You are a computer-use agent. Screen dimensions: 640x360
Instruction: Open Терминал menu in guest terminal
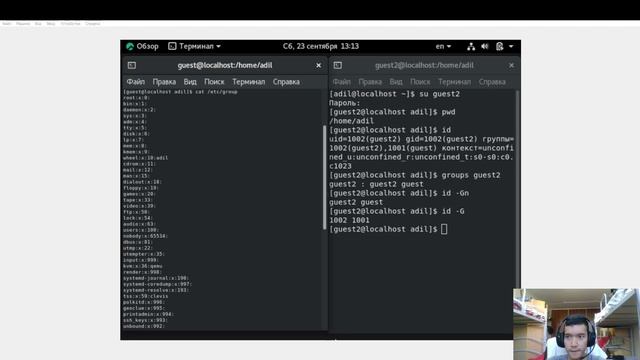pyautogui.click(x=249, y=82)
